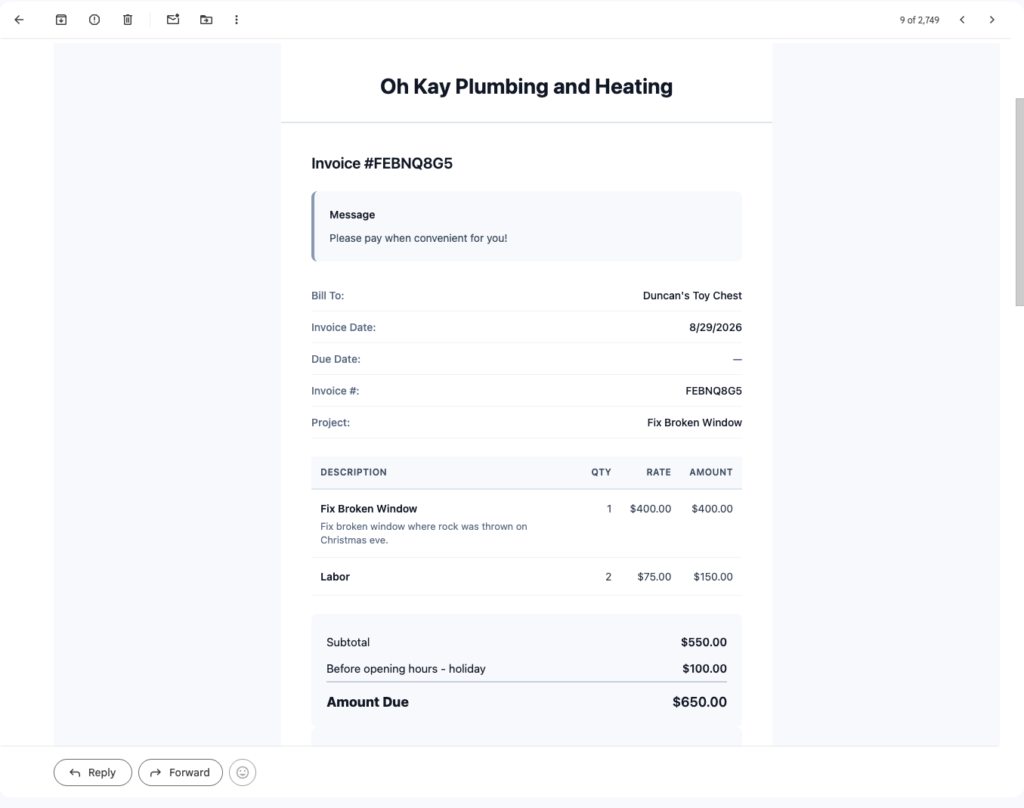Screen dimensions: 1024x808
Task: Click the Forward button
Action: pos(180,772)
